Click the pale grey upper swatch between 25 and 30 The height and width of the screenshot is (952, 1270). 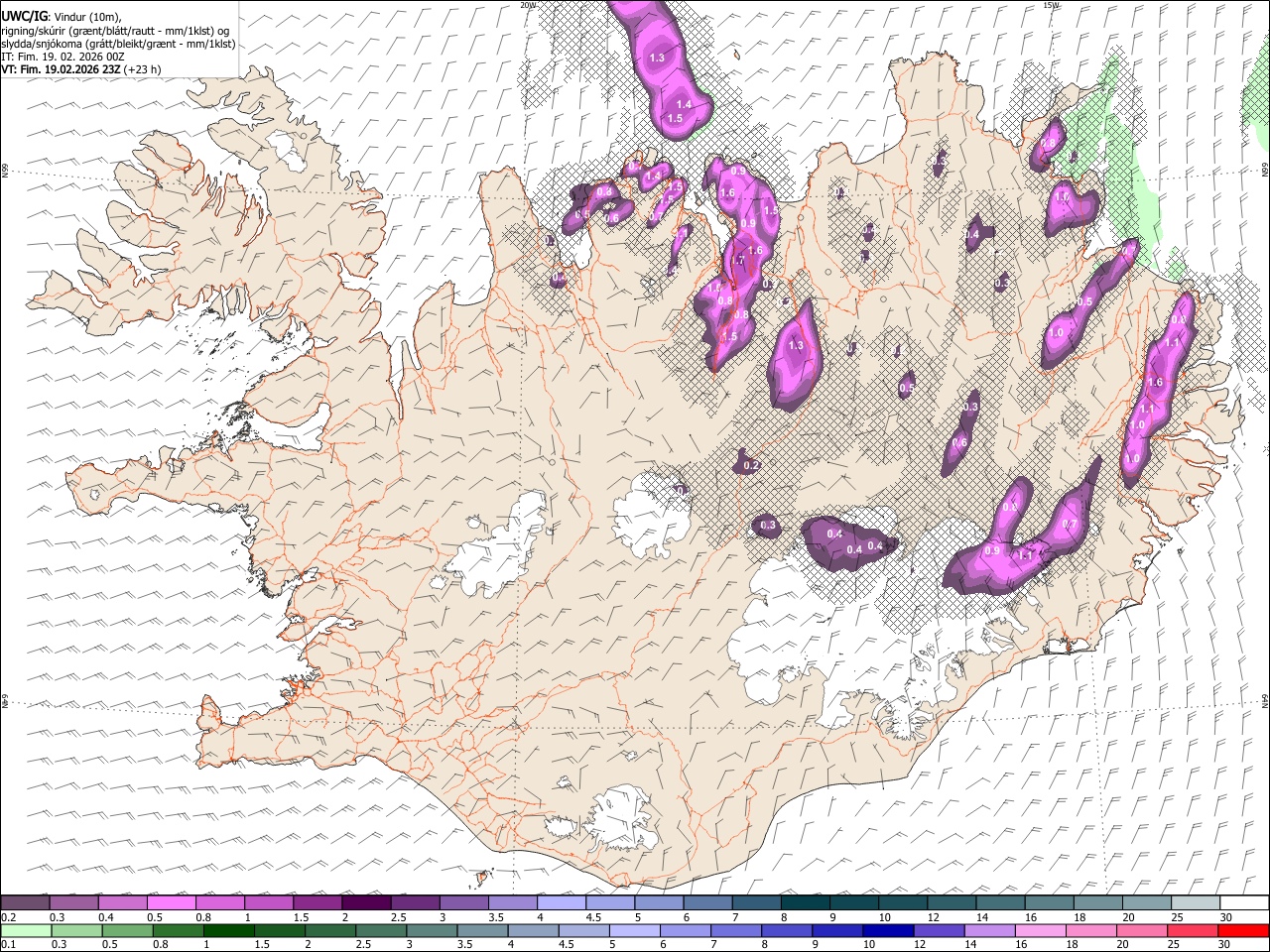tap(1196, 902)
